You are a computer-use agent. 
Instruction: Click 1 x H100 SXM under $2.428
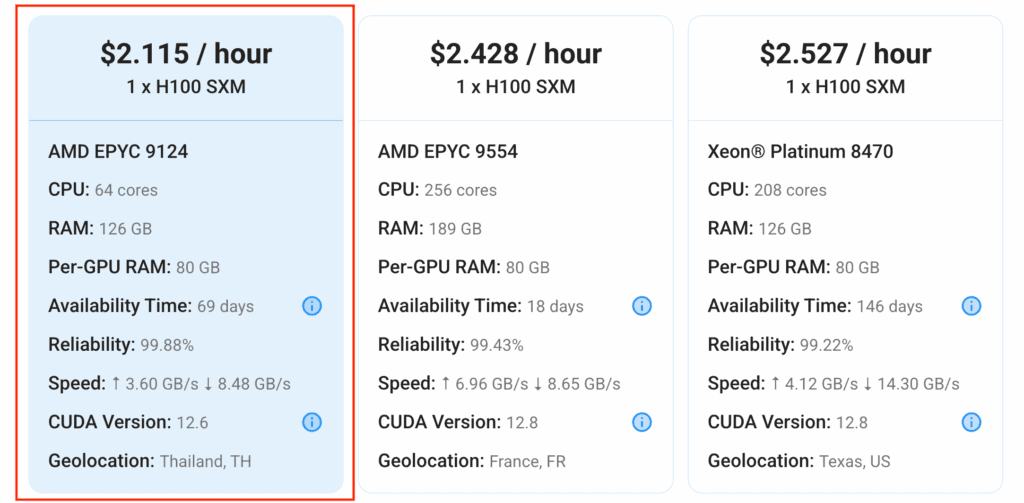516,87
